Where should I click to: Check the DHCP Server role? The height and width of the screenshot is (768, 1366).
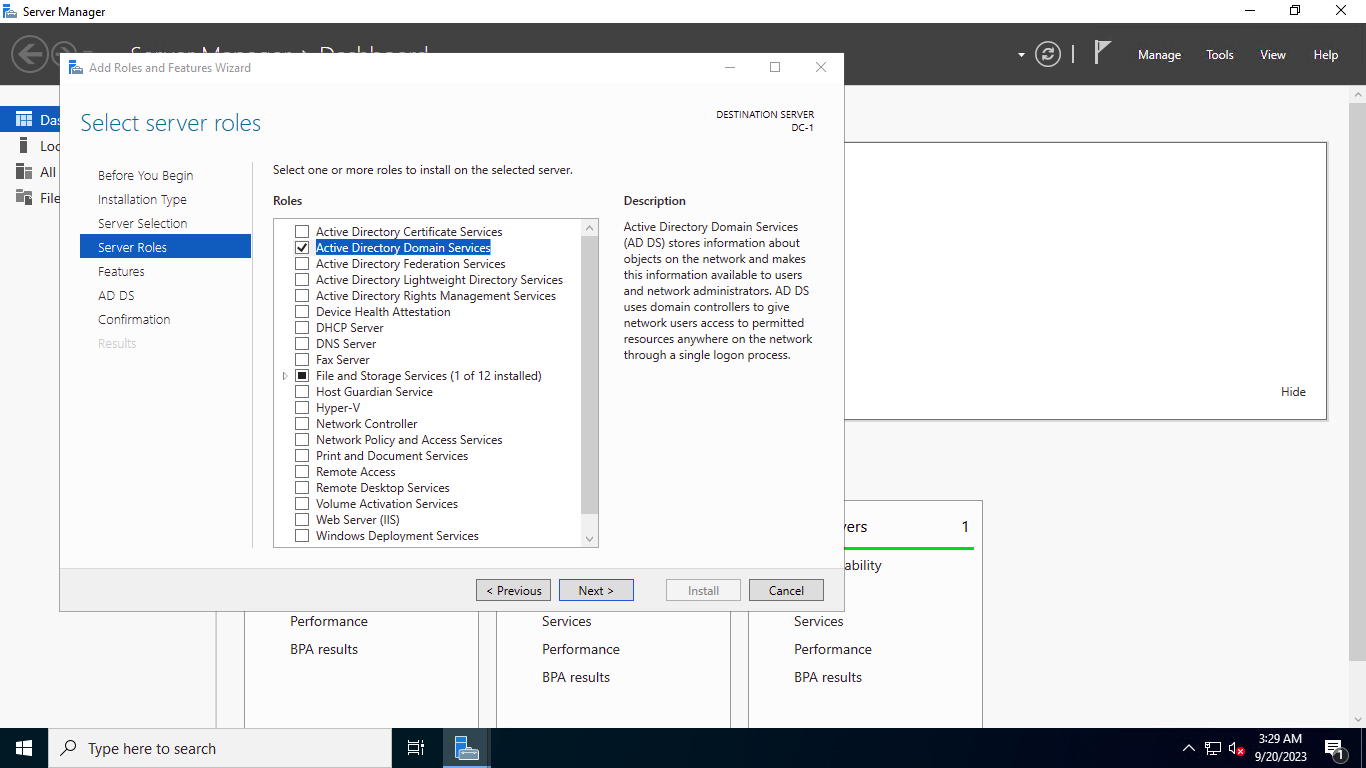tap(302, 327)
